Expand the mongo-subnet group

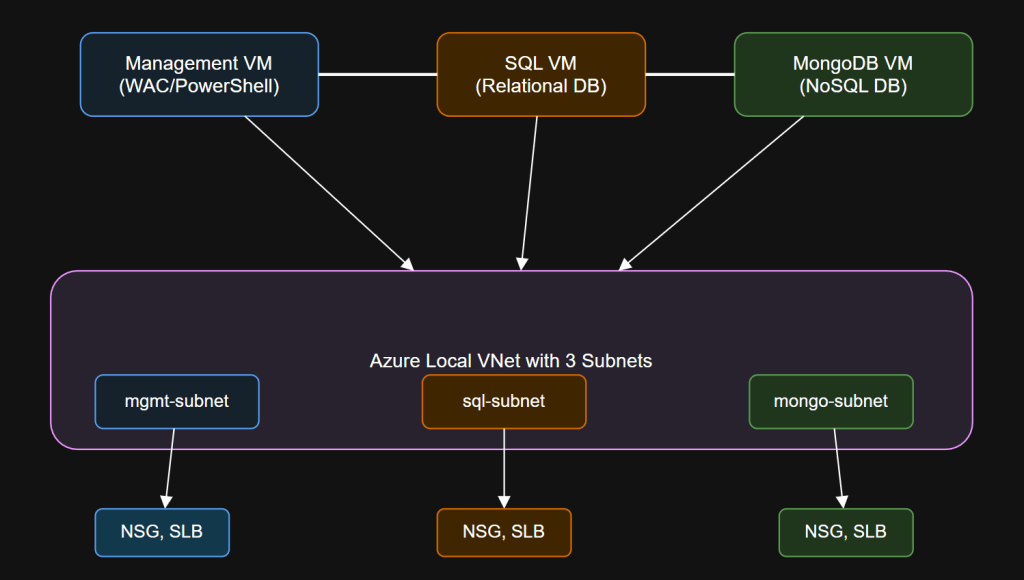831,401
